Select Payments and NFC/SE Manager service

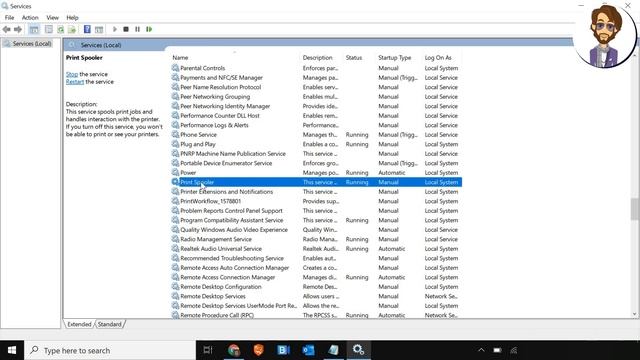pos(316,78)
